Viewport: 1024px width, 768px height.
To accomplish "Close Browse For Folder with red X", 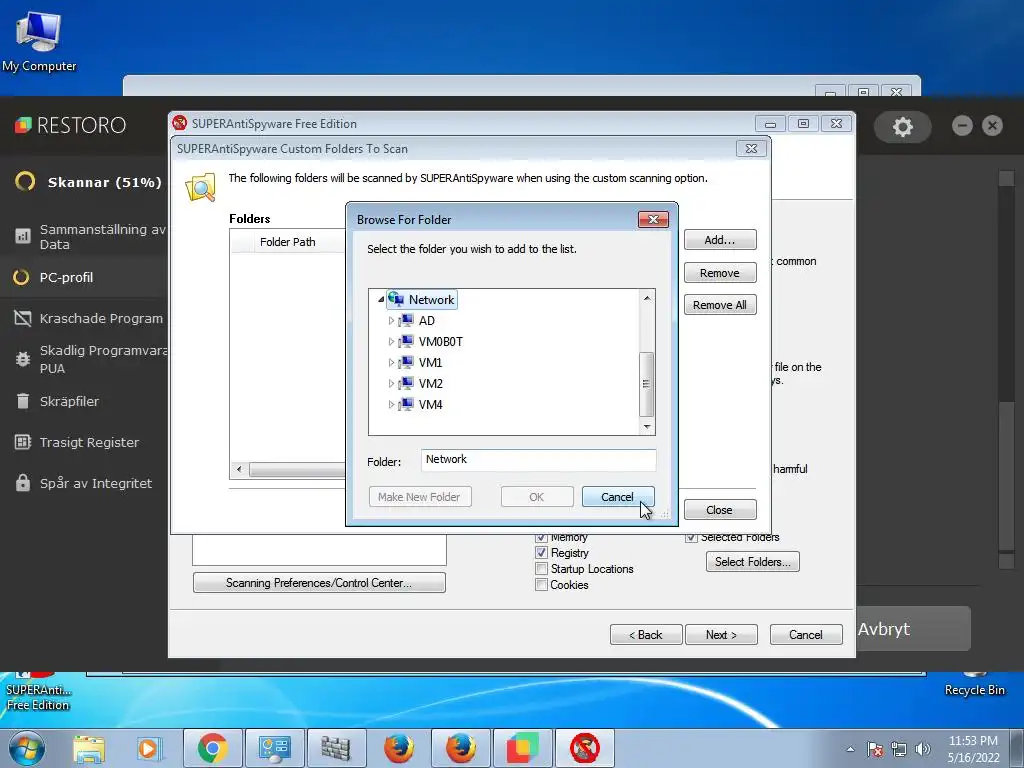I will click(653, 219).
